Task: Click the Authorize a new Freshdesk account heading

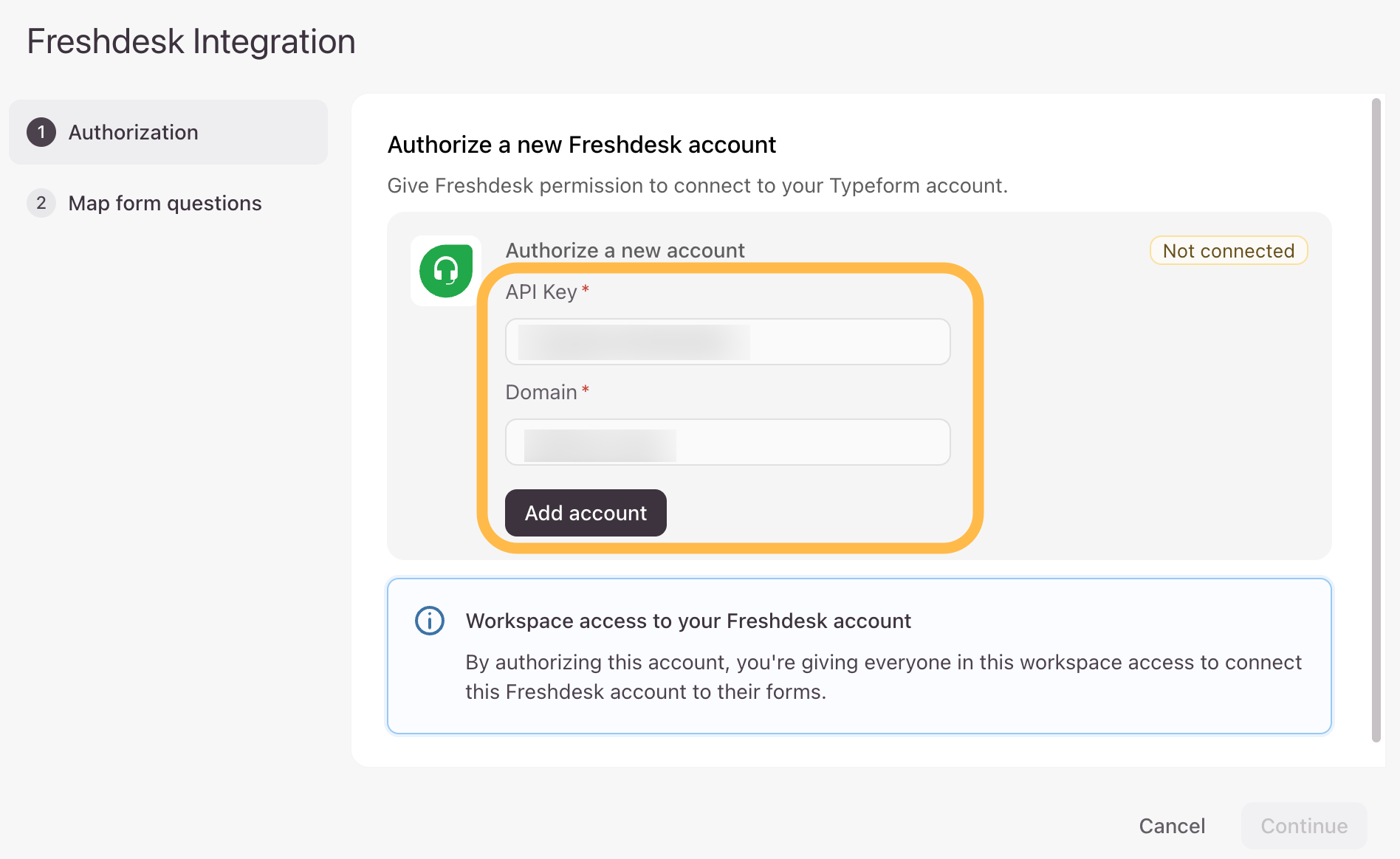Action: 581,145
